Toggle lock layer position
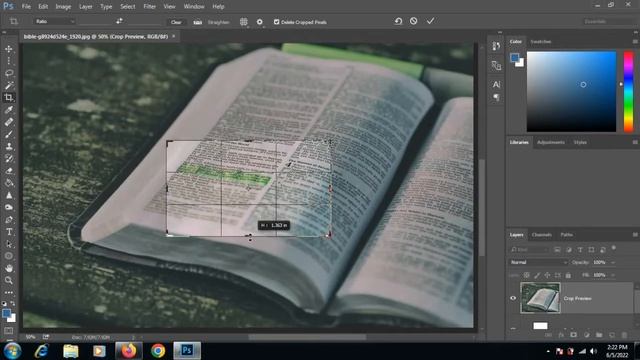Viewport: 640px width, 360px height. [x=547, y=276]
